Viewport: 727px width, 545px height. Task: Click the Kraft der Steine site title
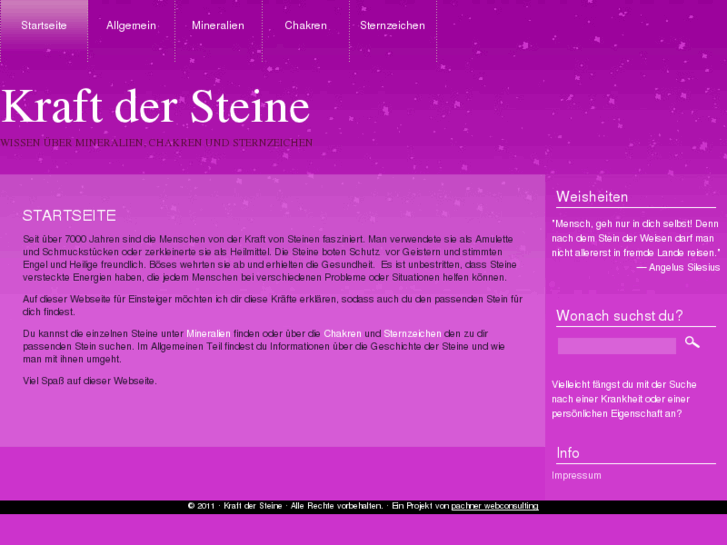tap(155, 107)
